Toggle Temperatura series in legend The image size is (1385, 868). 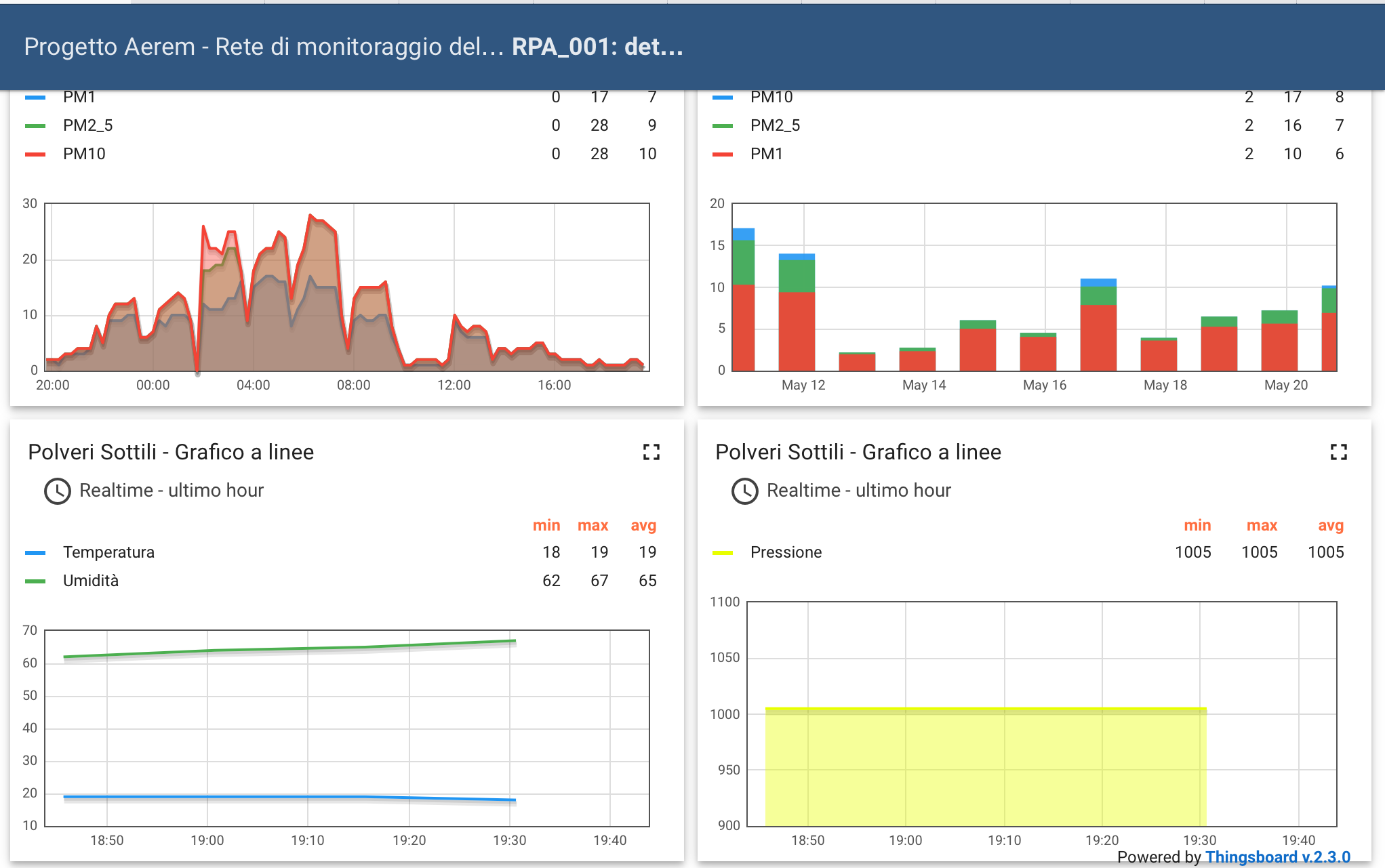pyautogui.click(x=108, y=552)
